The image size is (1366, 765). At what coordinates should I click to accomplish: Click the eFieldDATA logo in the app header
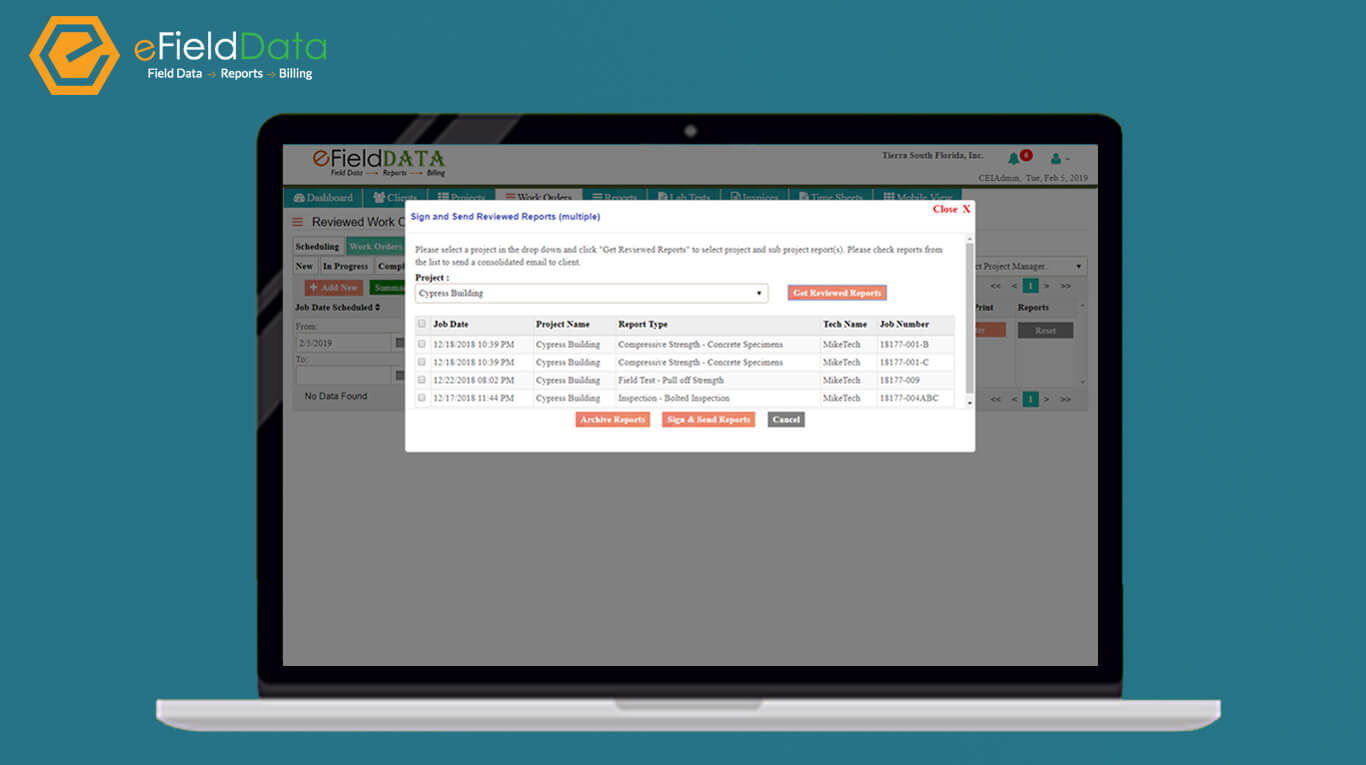tap(379, 161)
